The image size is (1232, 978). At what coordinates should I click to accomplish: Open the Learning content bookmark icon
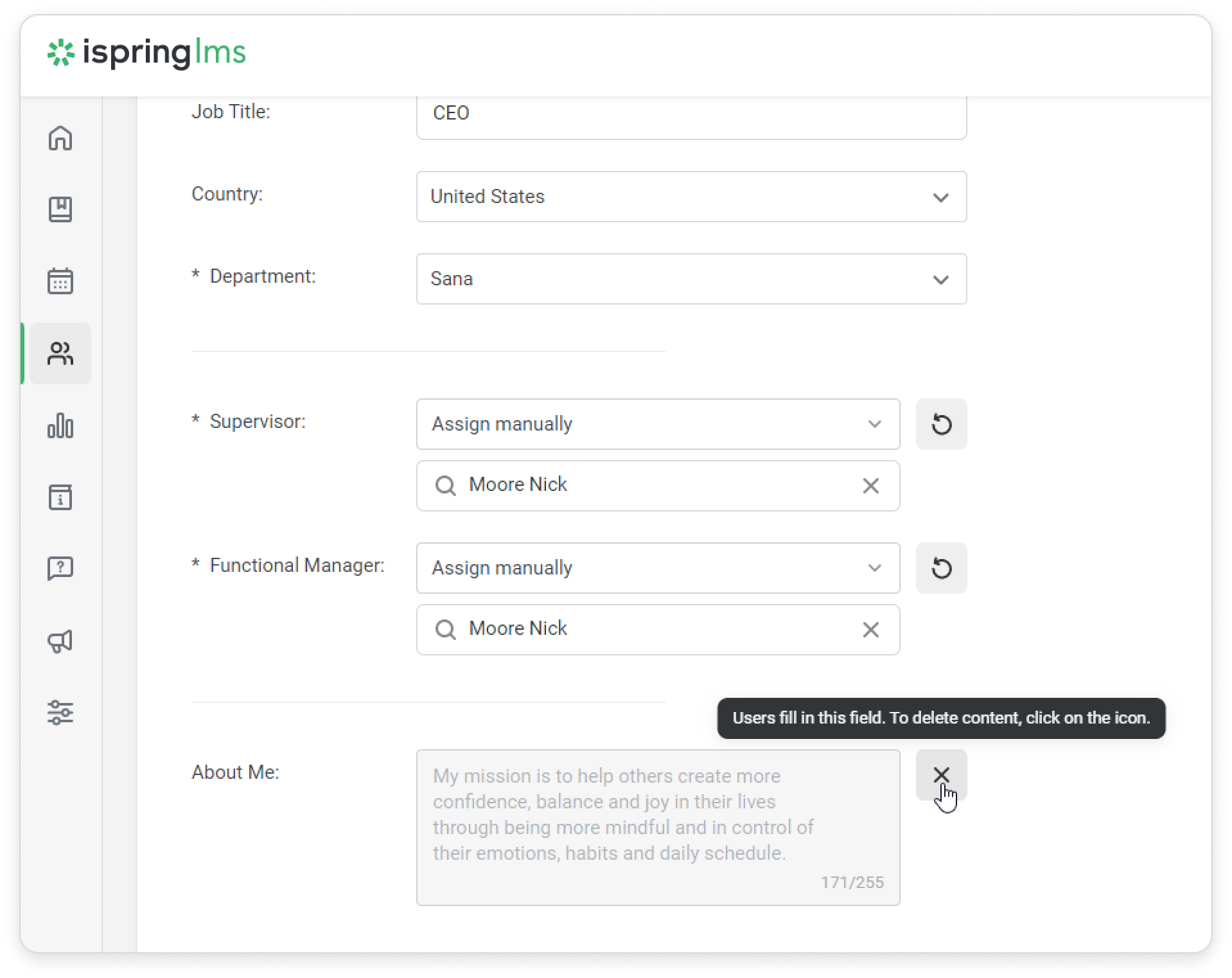60,209
